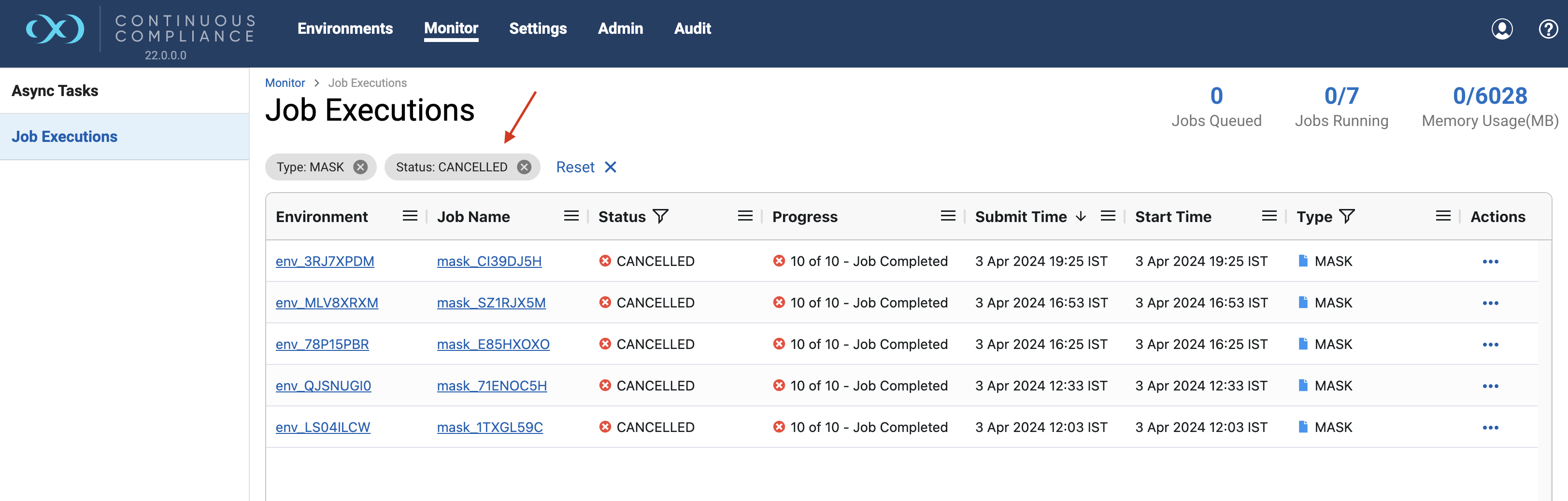1568x501 pixels.
Task: Click the Job Name column header
Action: pyautogui.click(x=473, y=216)
